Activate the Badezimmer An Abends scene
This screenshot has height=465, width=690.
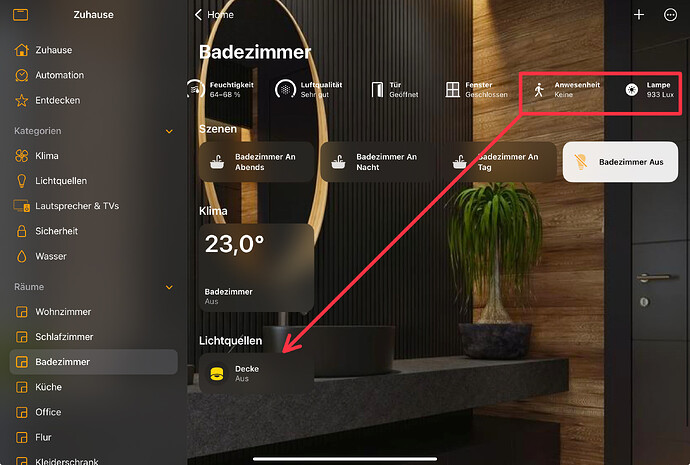(257, 162)
